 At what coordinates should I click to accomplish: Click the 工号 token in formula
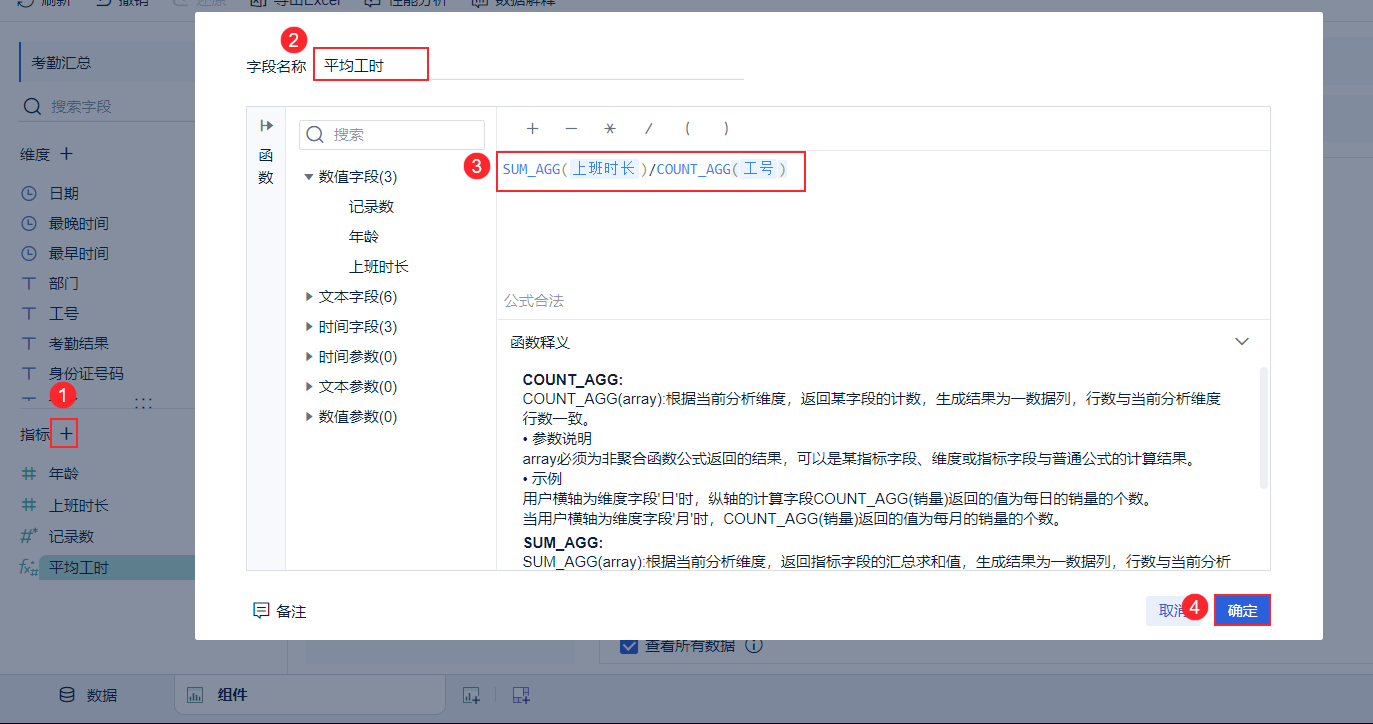click(759, 169)
